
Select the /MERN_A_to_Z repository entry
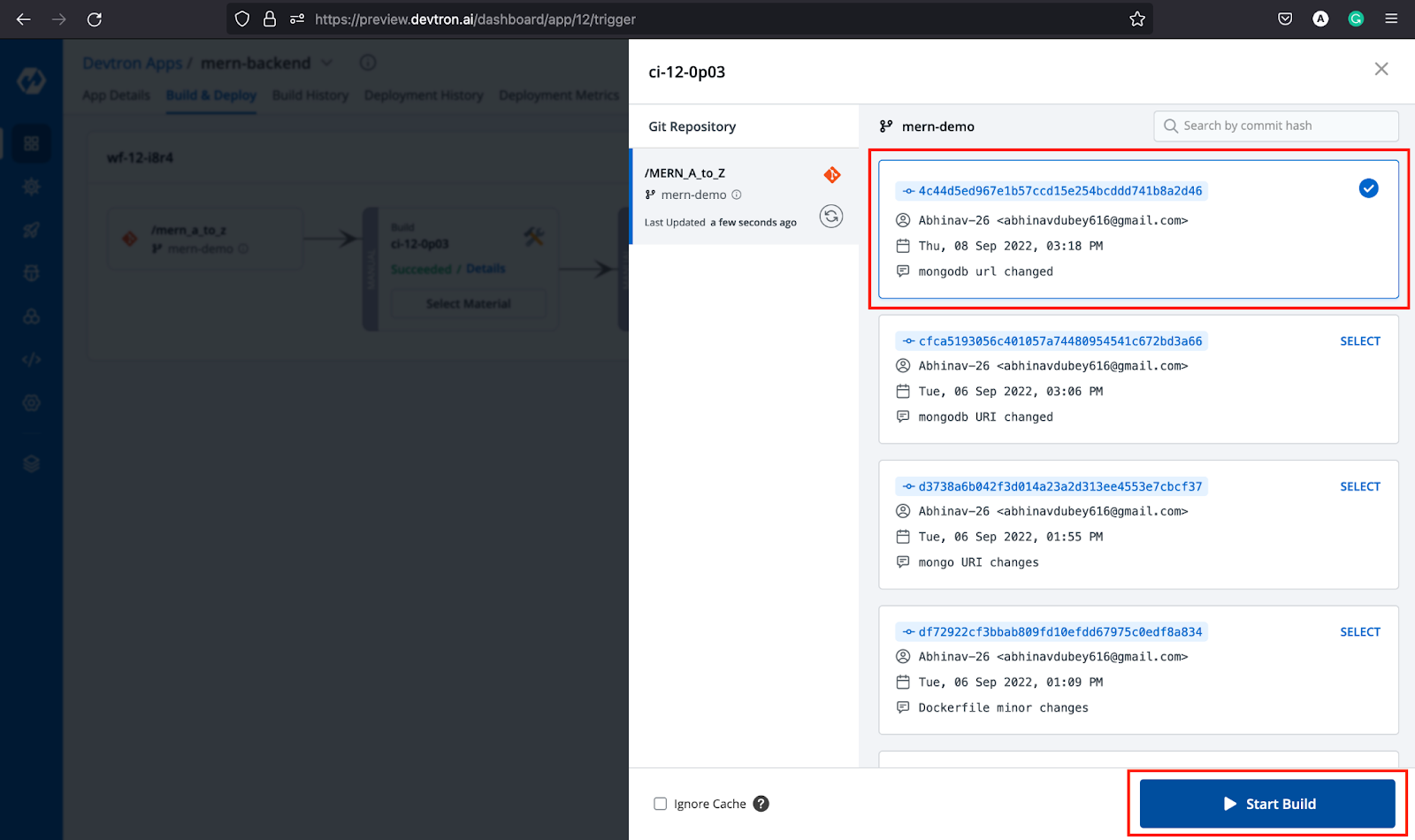coord(745,196)
